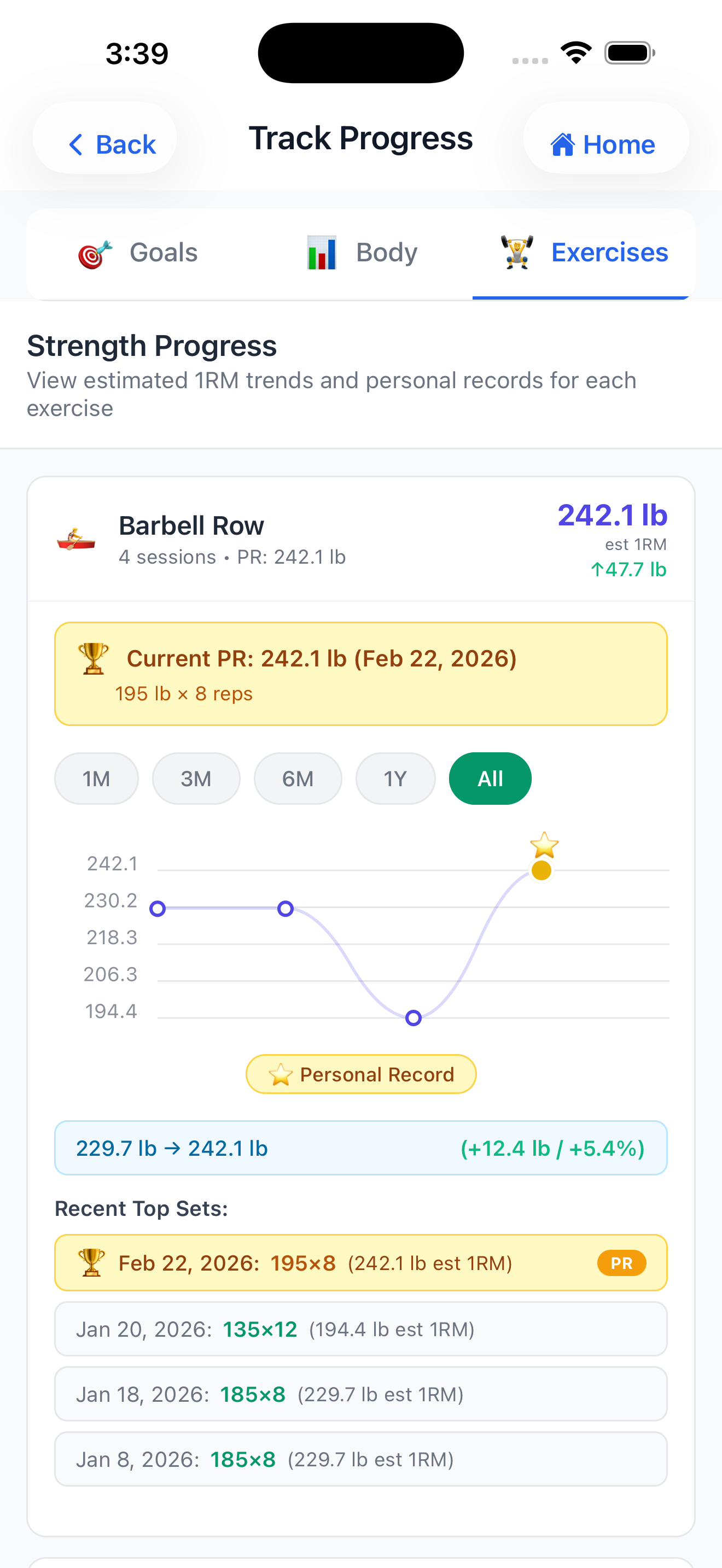Open the Jan 18, 2026 top set row

361,1395
